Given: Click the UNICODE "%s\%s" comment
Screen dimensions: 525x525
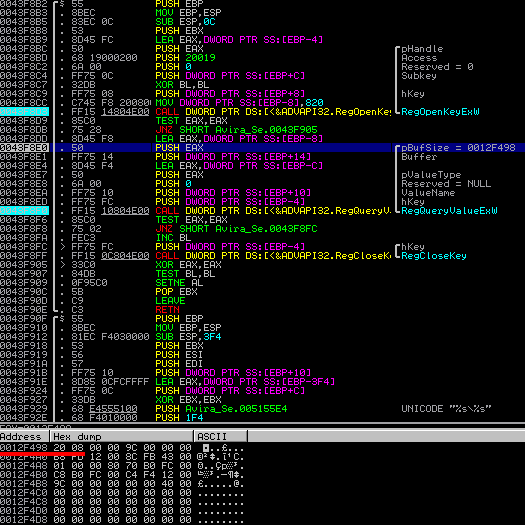Looking at the screenshot, I should tap(446, 409).
